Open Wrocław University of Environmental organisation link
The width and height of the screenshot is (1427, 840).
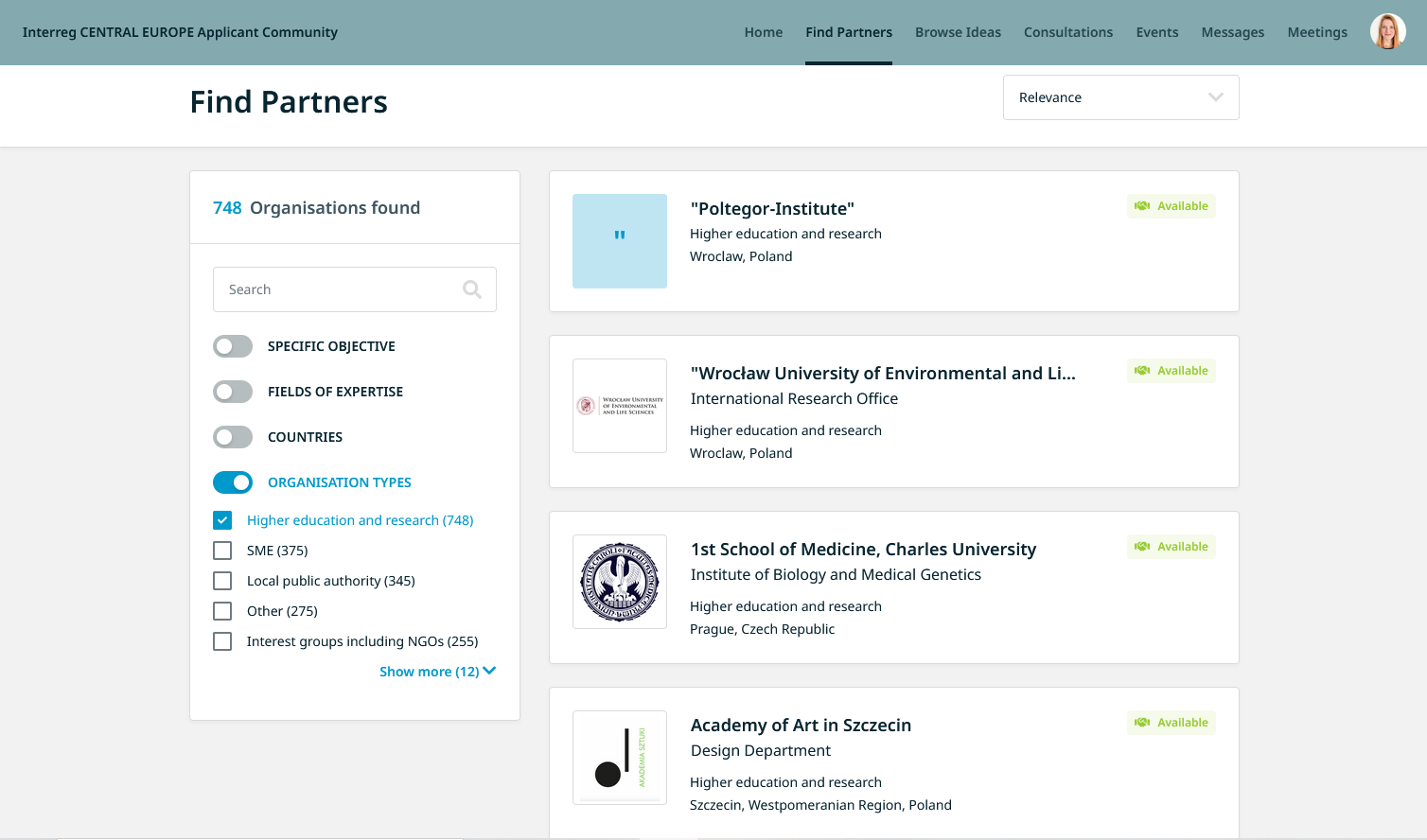[x=883, y=374]
